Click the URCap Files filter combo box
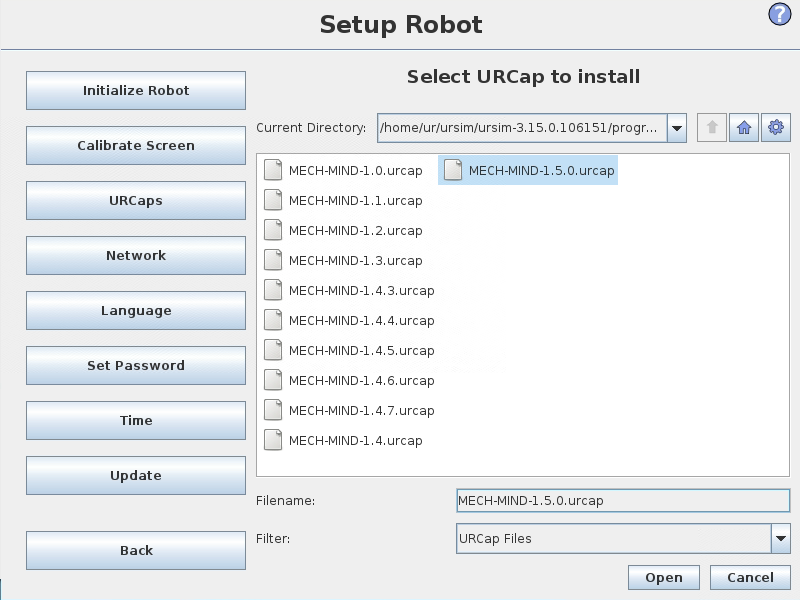The image size is (800, 600). tap(612, 539)
